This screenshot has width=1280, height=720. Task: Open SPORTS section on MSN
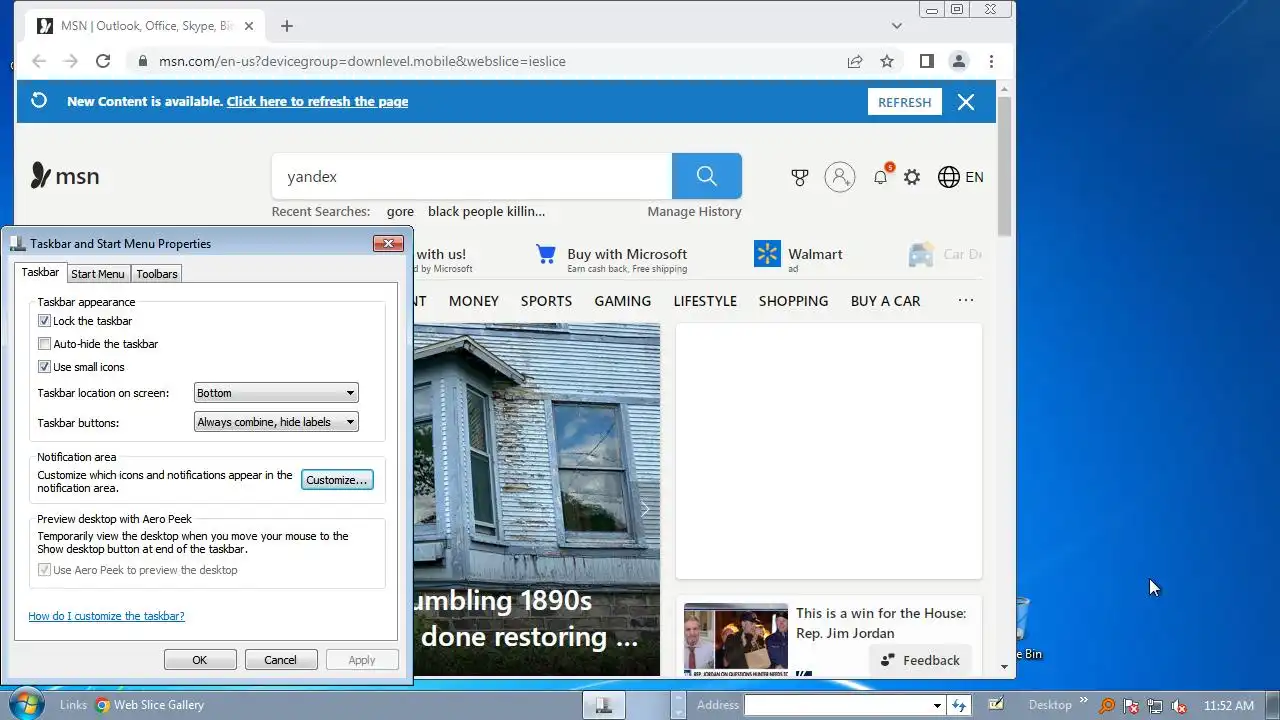pyautogui.click(x=546, y=301)
